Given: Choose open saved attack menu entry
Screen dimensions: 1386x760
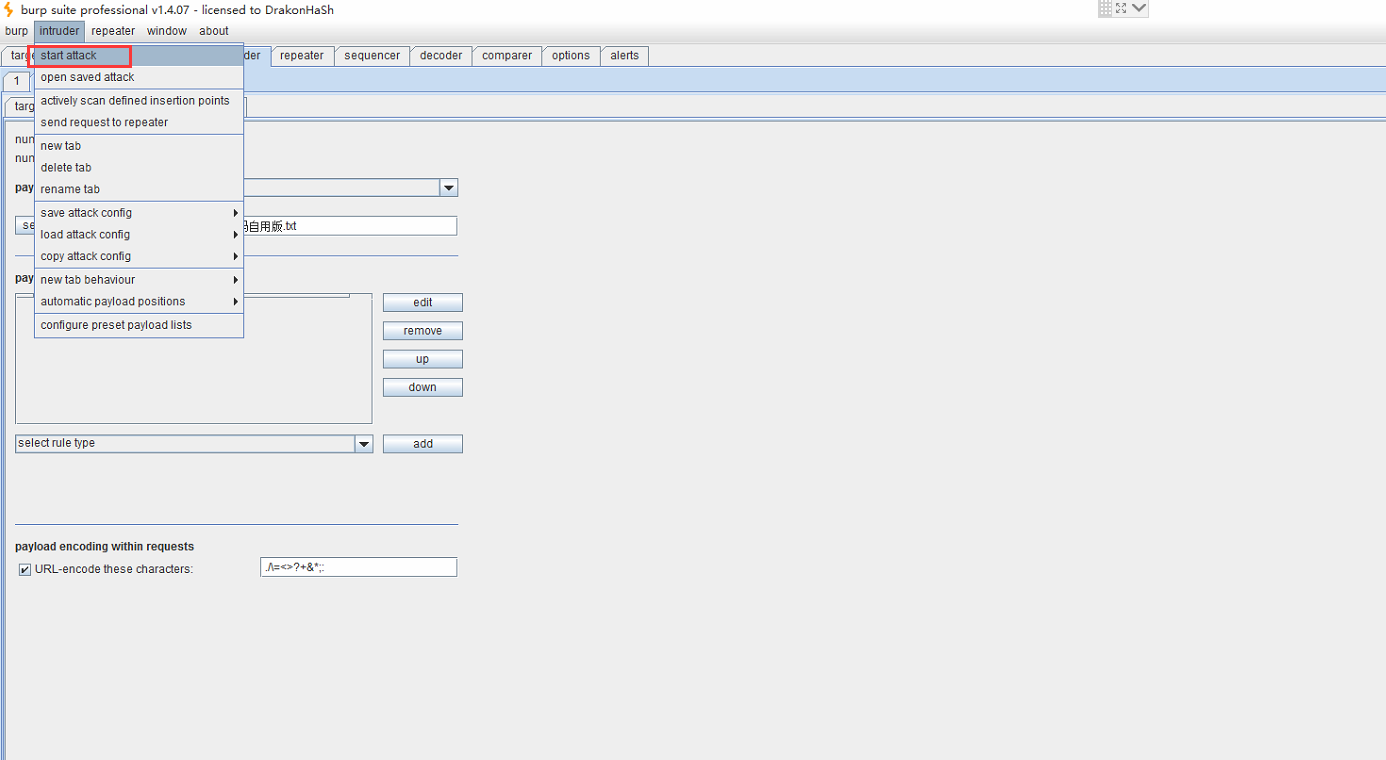Looking at the screenshot, I should [139, 77].
